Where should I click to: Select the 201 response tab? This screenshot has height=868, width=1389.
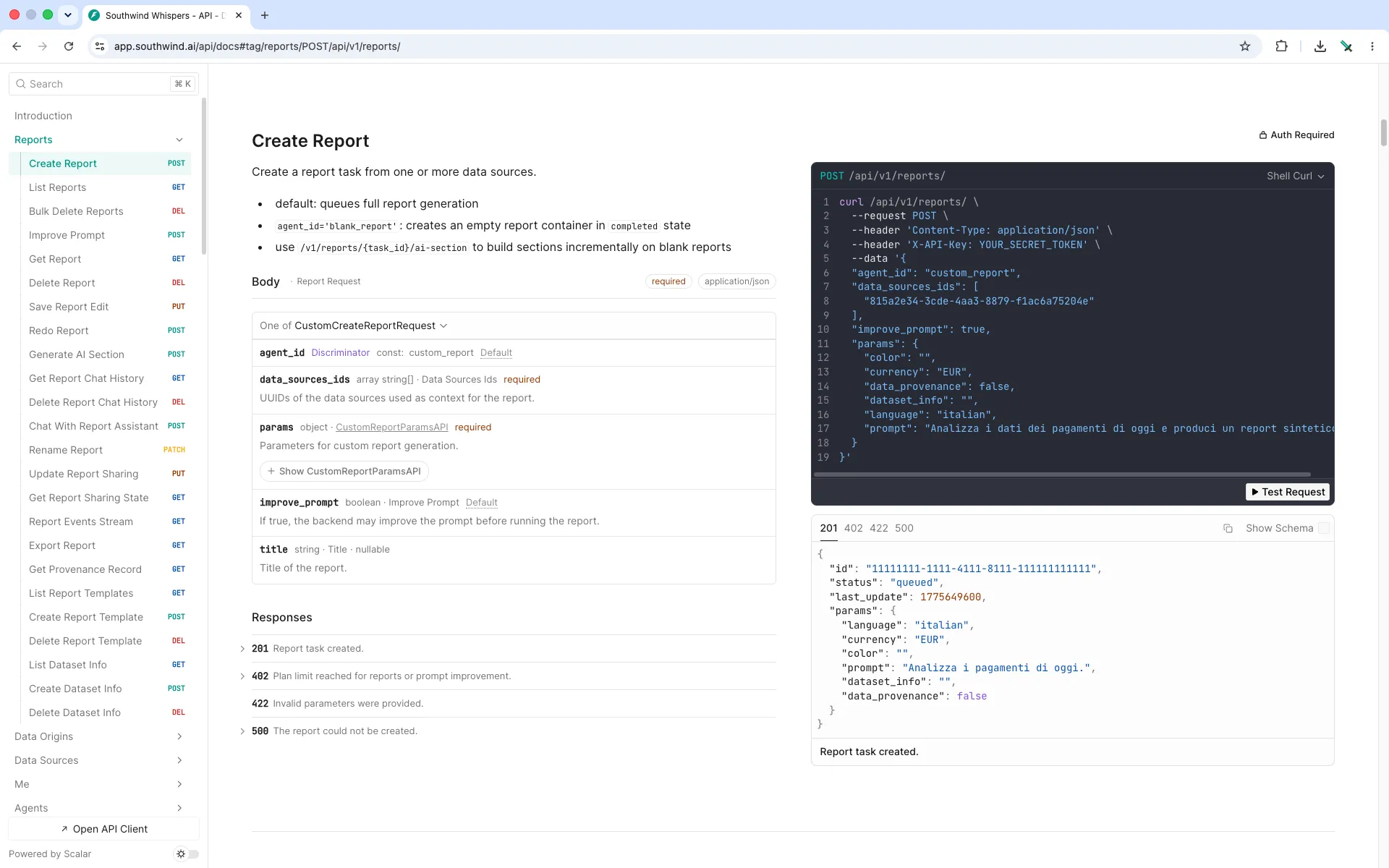tap(828, 529)
